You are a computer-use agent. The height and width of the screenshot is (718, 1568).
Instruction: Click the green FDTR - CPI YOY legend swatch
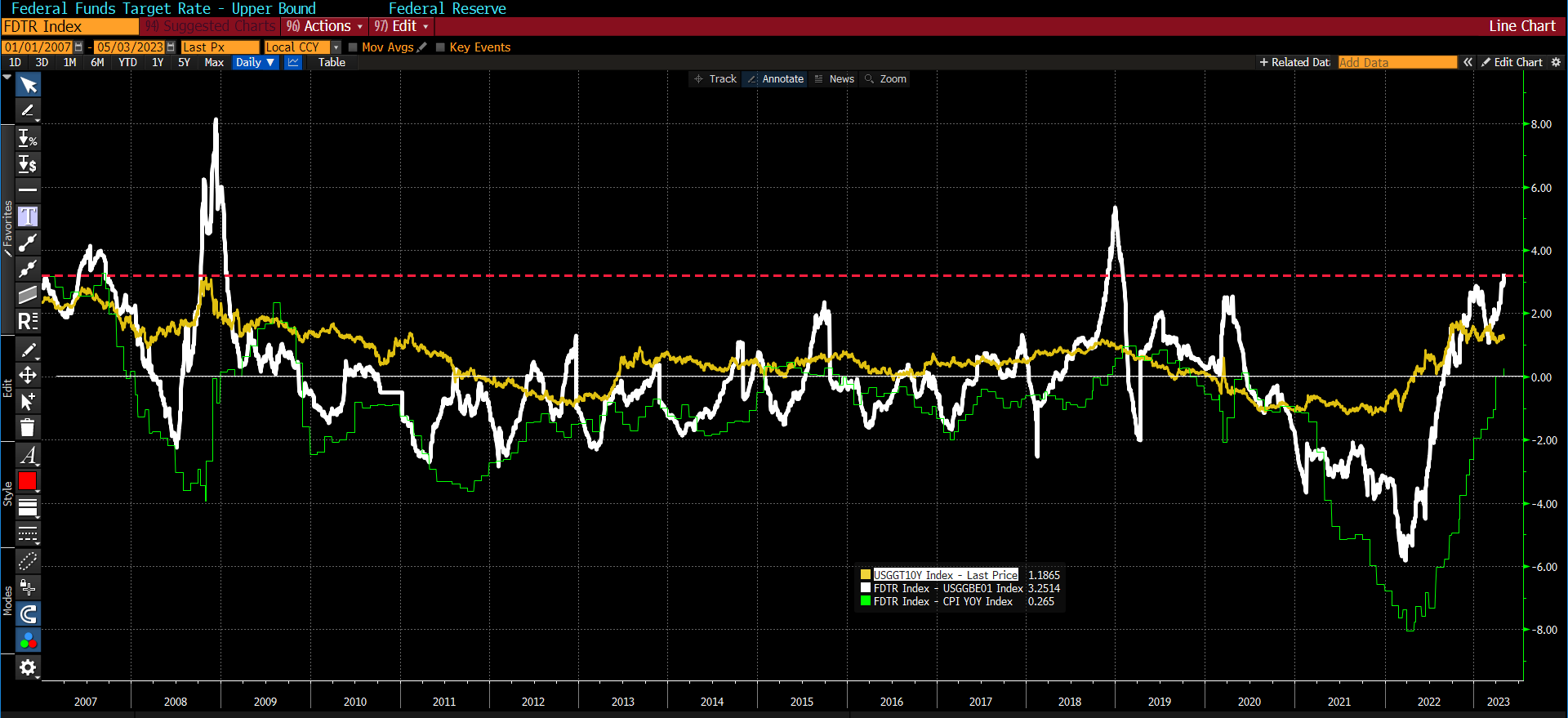click(x=866, y=601)
